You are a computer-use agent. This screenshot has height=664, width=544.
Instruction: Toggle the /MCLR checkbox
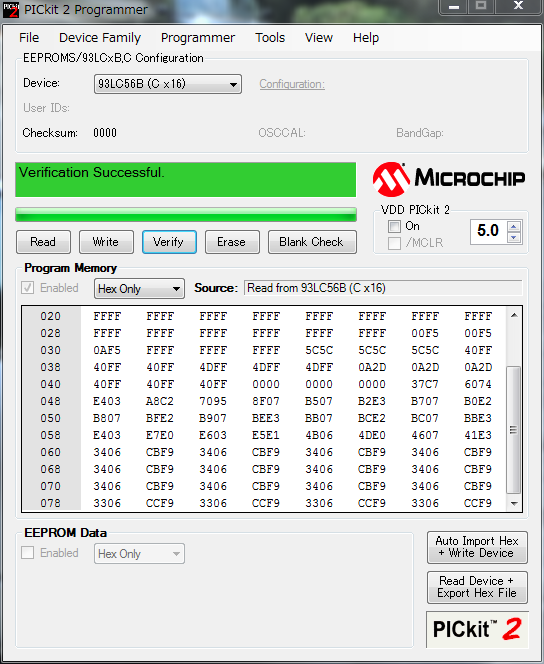[x=394, y=243]
